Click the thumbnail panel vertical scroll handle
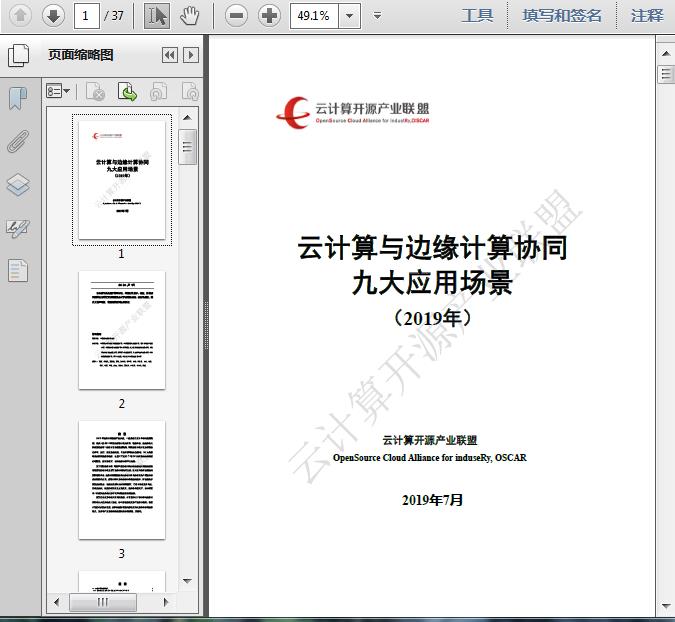Image resolution: width=675 pixels, height=622 pixels. pos(187,147)
